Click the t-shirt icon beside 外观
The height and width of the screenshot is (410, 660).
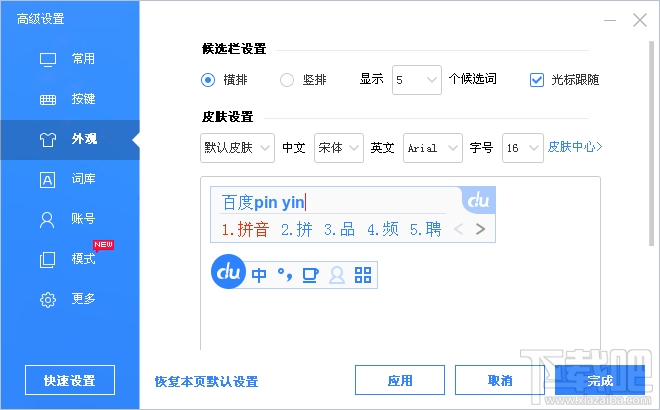(x=48, y=139)
